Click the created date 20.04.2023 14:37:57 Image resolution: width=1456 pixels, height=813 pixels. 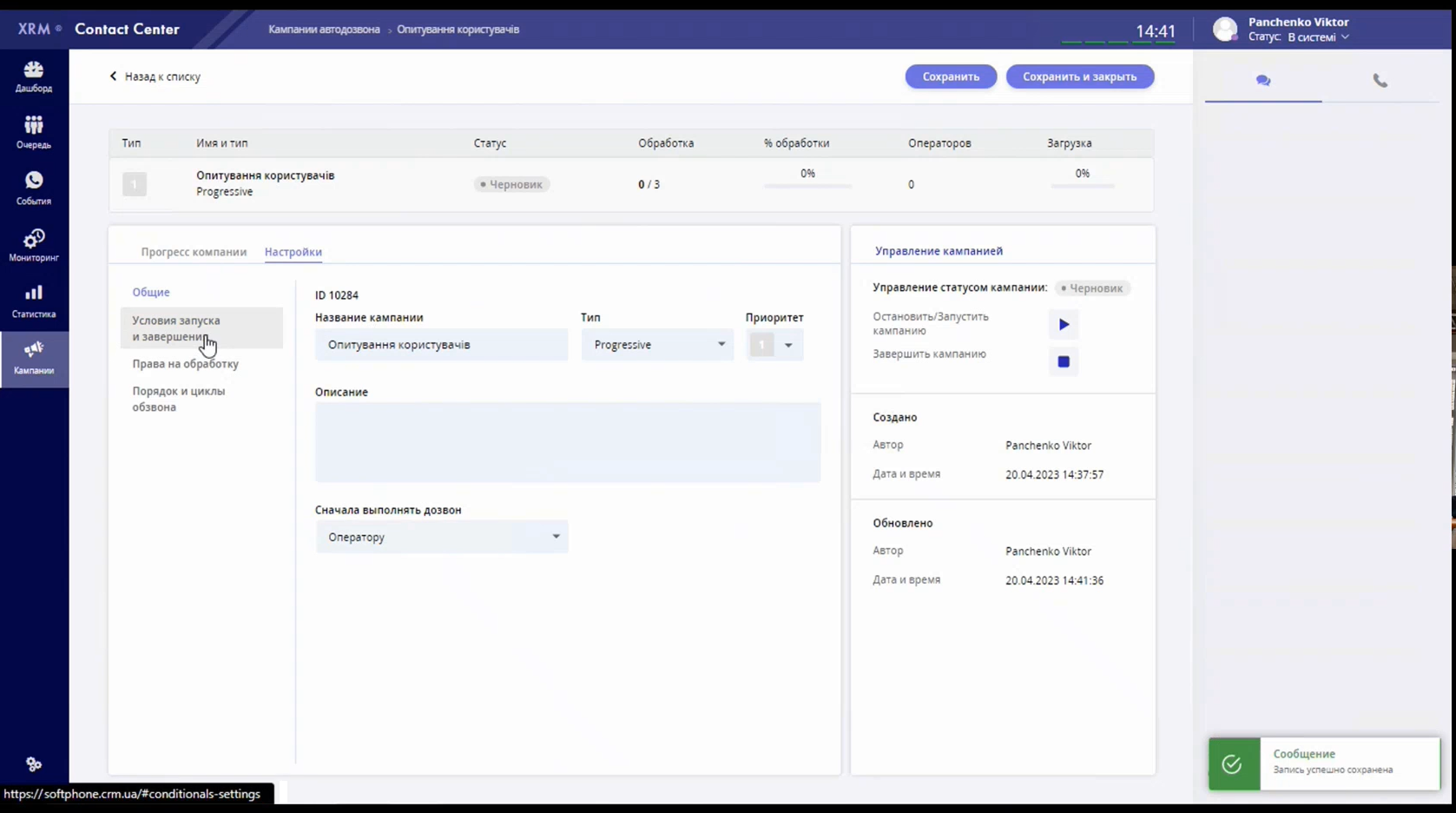pyautogui.click(x=1054, y=475)
